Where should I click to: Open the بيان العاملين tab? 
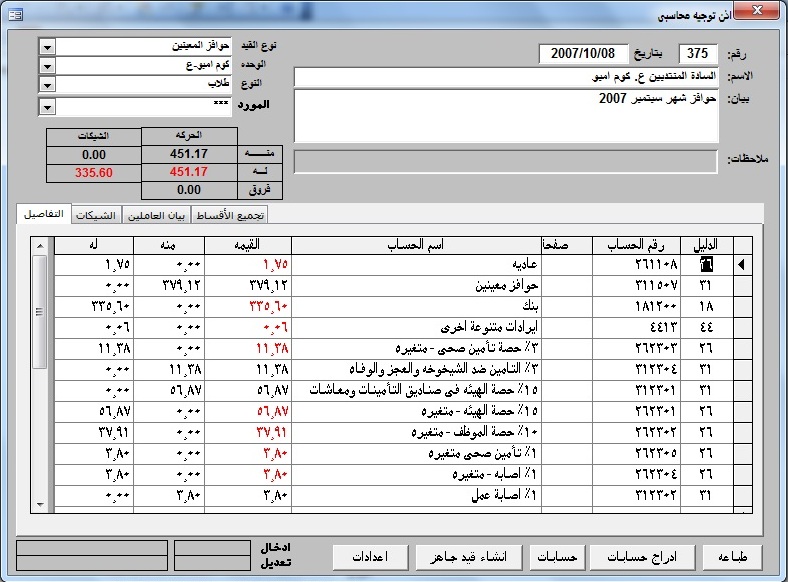pyautogui.click(x=156, y=216)
